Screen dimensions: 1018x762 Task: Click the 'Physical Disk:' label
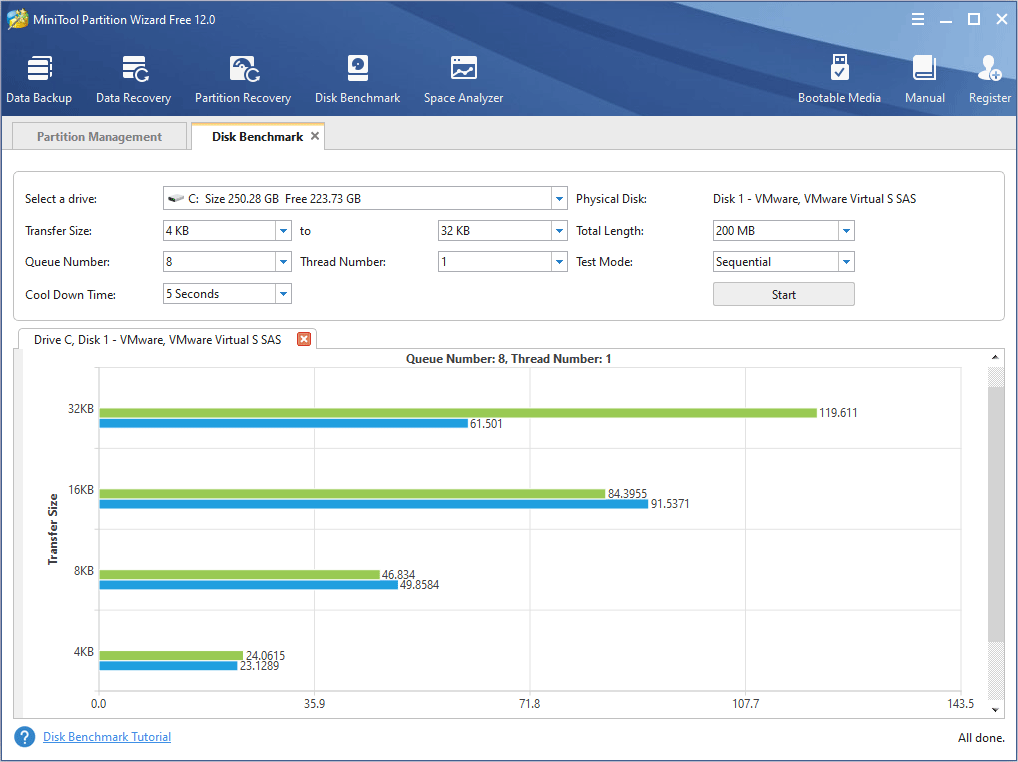[x=612, y=199]
